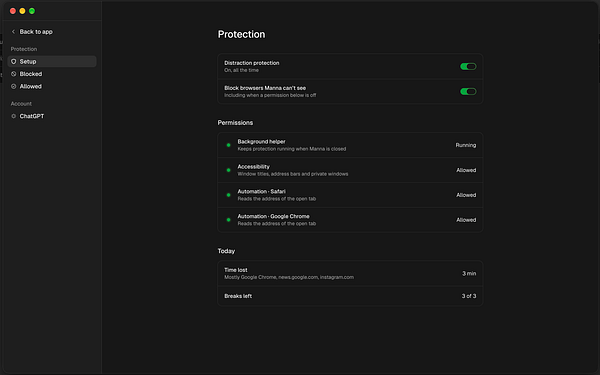The image size is (600, 375).
Task: Select the Accessibility permission label
Action: (253, 166)
